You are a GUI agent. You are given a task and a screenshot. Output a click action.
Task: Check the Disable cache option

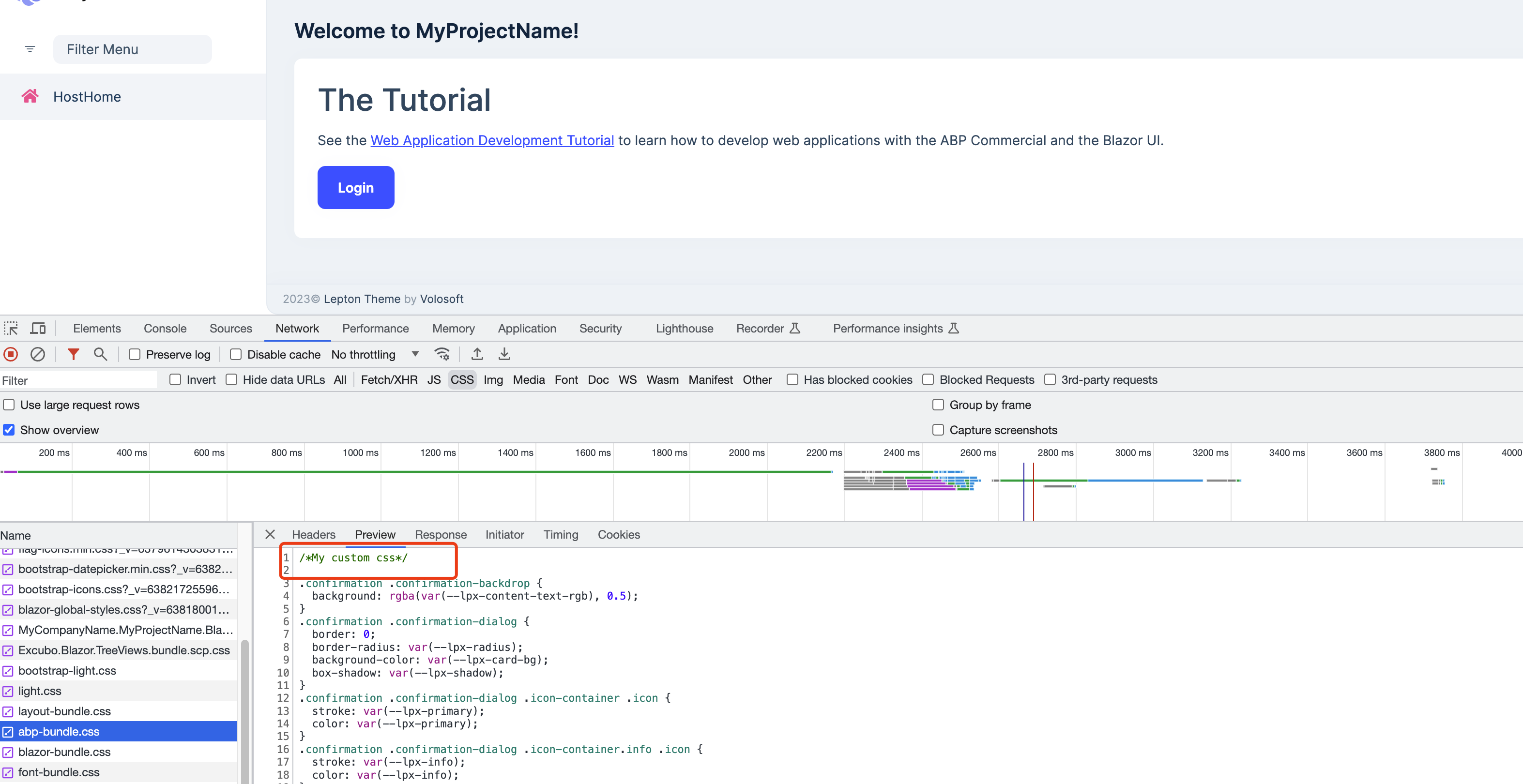(x=236, y=354)
